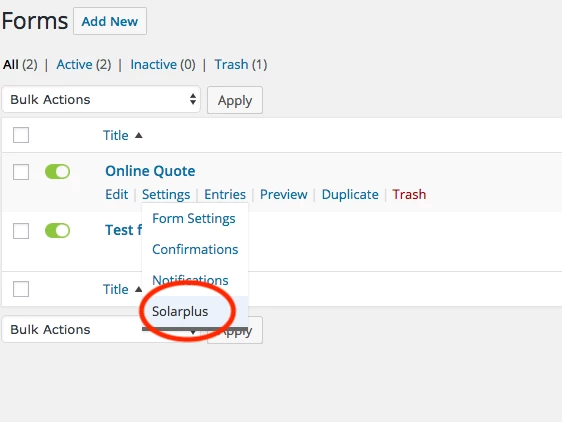Image resolution: width=562 pixels, height=422 pixels.
Task: Click the ascending sort arrow beside top Title
Action: [139, 136]
